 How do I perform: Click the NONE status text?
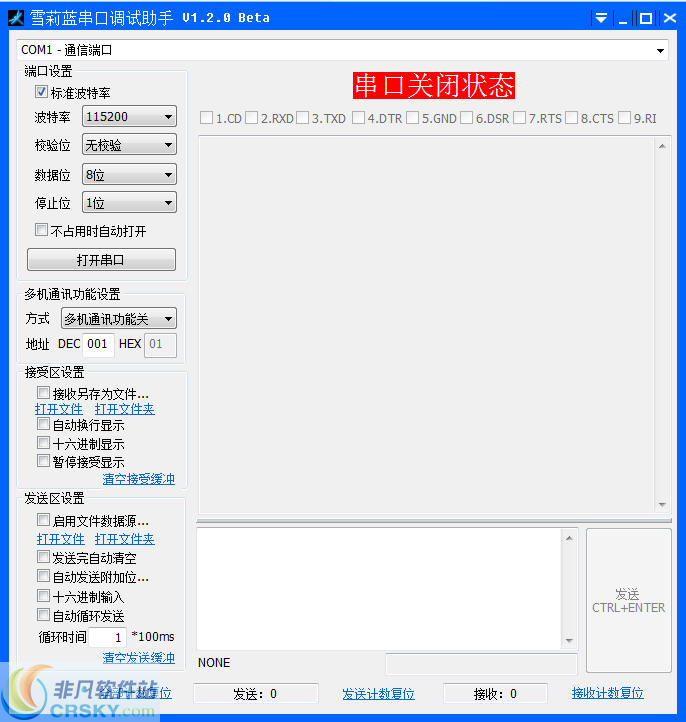click(x=214, y=663)
